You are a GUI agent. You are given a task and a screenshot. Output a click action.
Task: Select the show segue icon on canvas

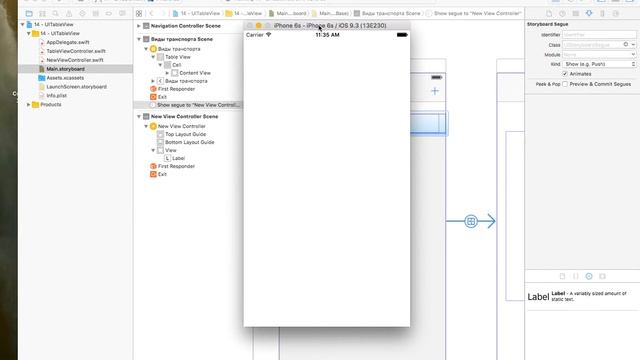[x=471, y=221]
